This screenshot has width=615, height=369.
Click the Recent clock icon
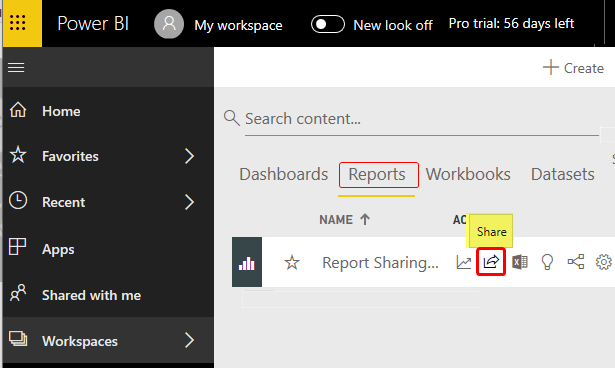[x=18, y=200]
